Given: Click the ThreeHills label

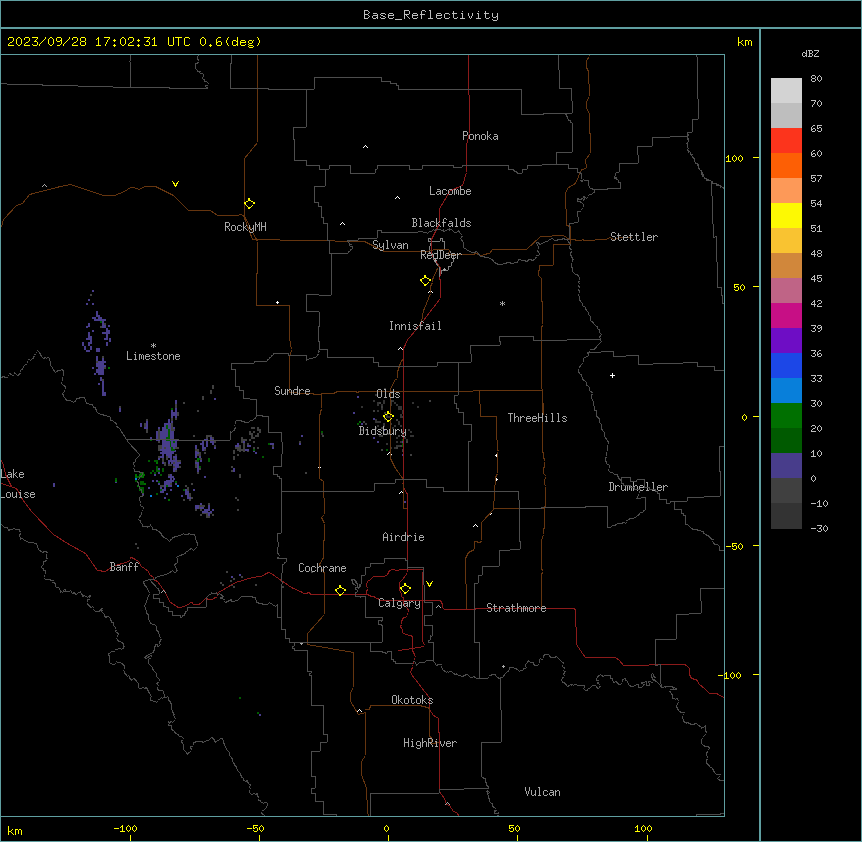Looking at the screenshot, I should (x=538, y=418).
